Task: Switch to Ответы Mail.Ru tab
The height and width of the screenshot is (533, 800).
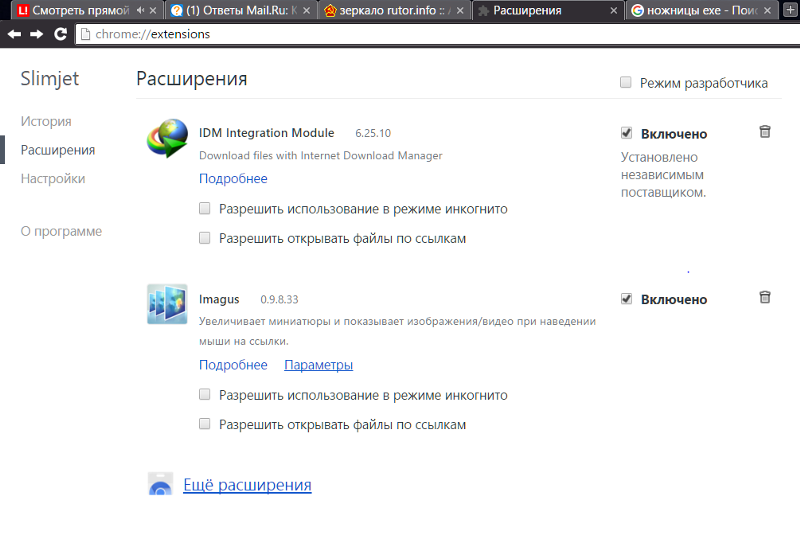Action: pos(241,10)
